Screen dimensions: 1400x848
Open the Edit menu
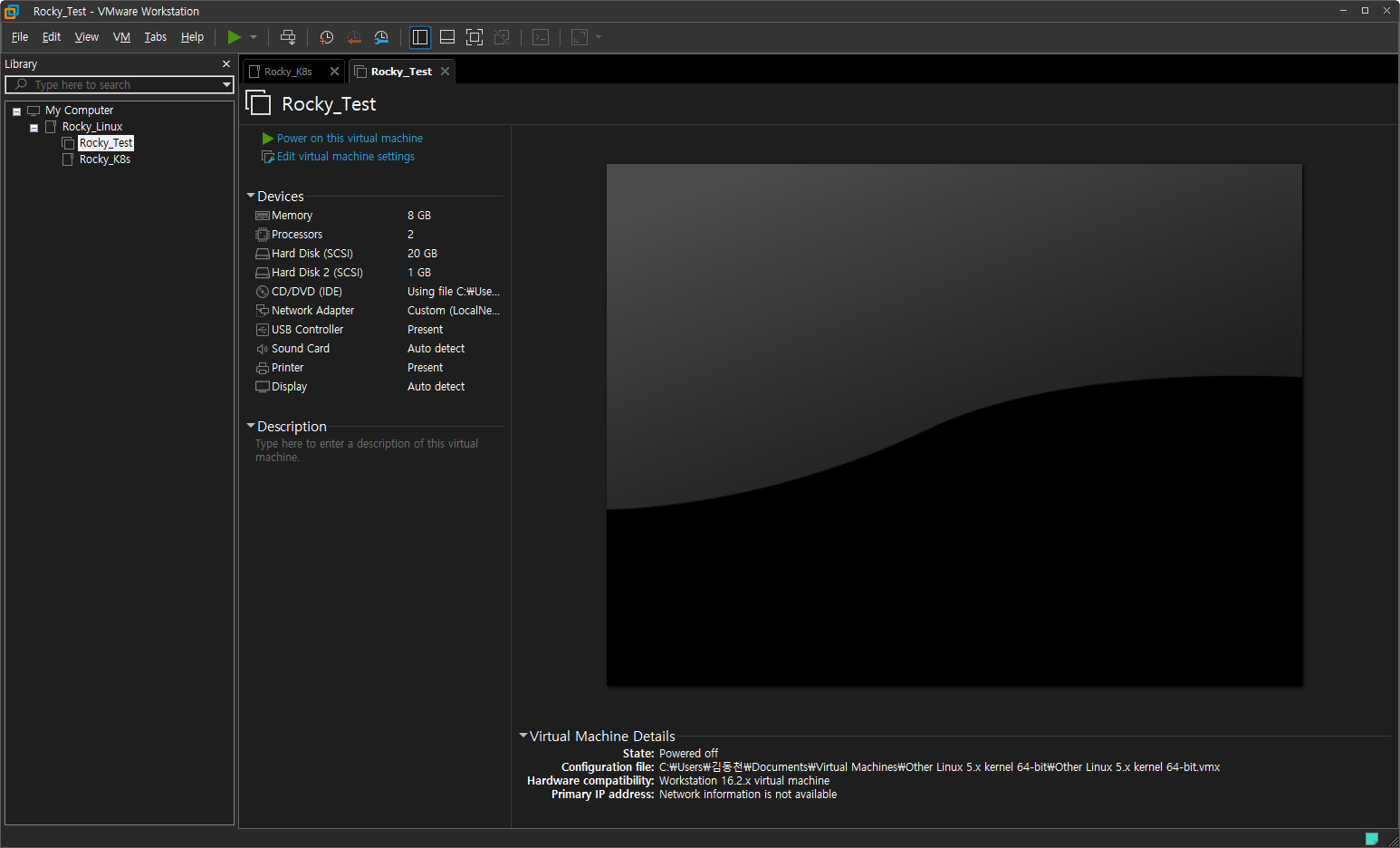[52, 37]
